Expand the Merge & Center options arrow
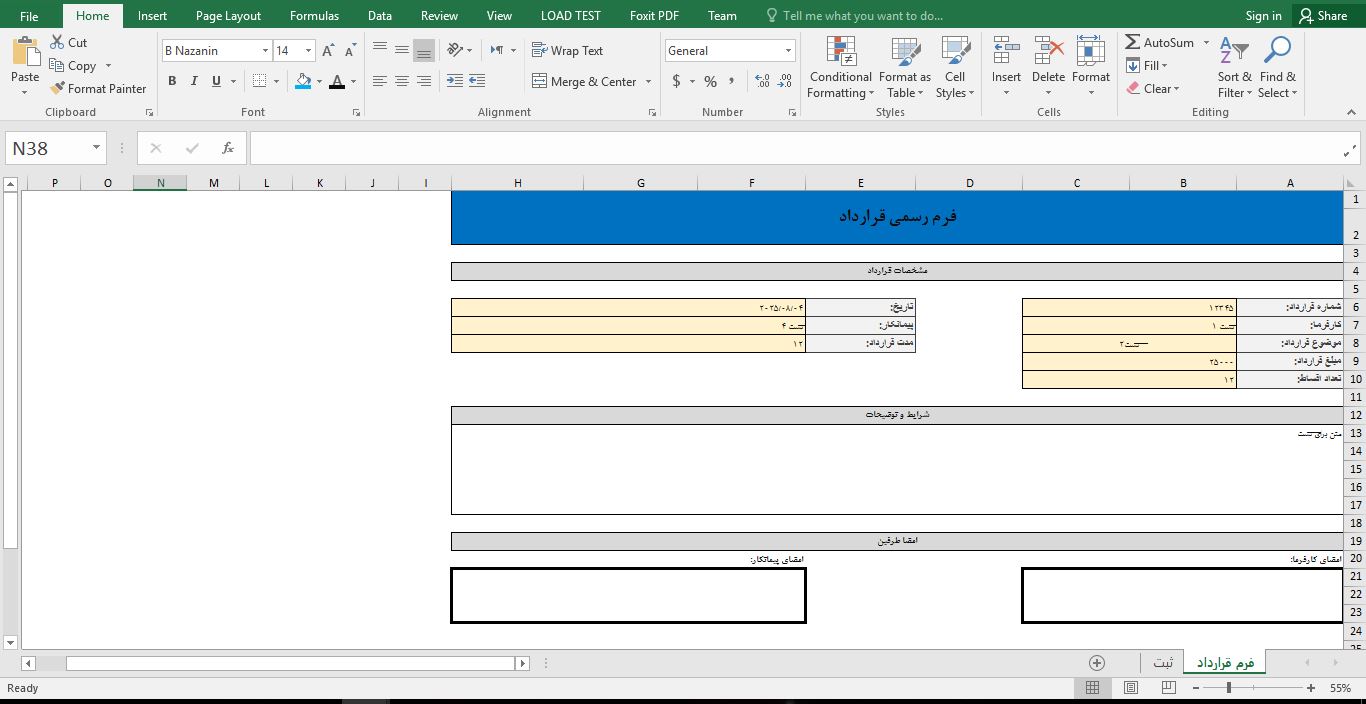The width and height of the screenshot is (1366, 704). point(648,82)
